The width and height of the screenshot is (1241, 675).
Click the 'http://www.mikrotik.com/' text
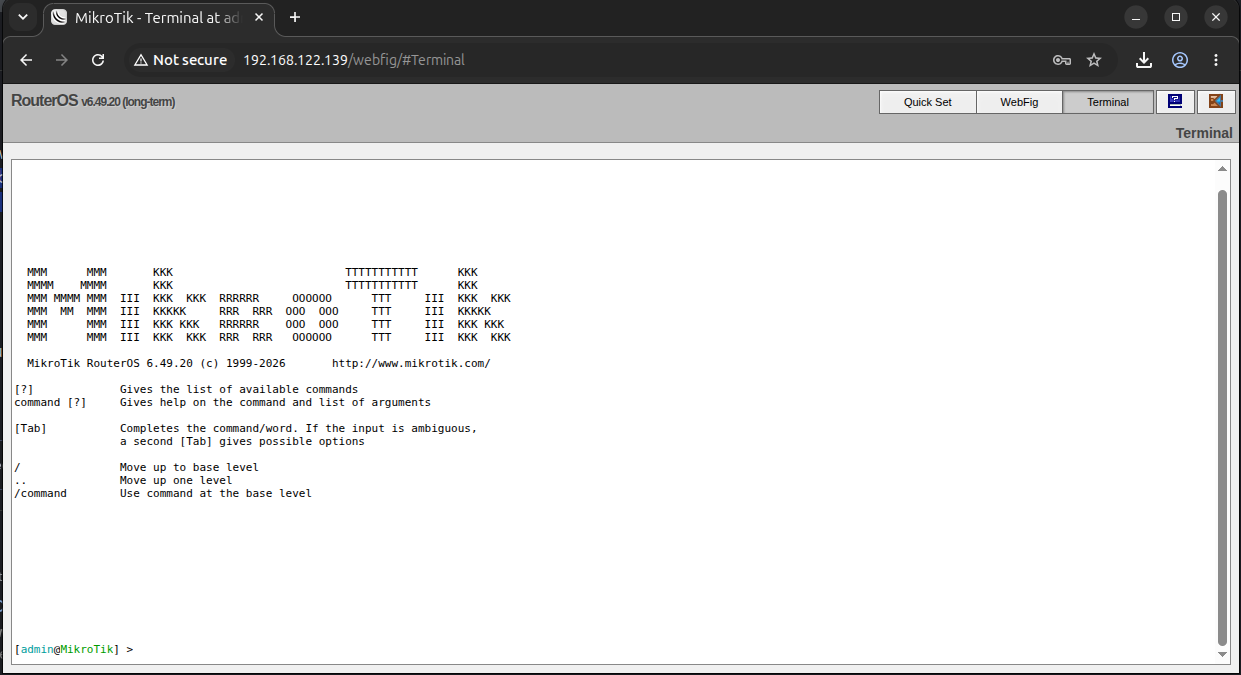click(411, 364)
